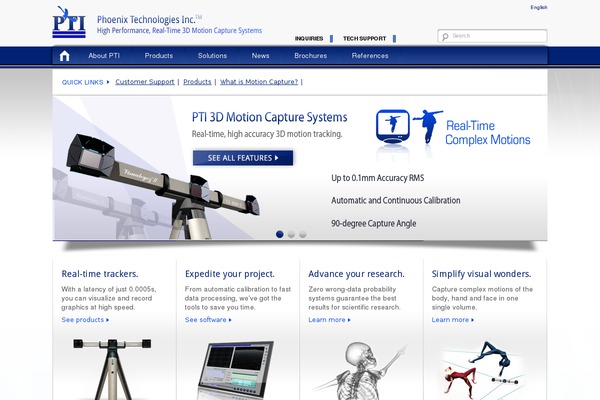Open the Products menu
Viewport: 600px width, 400px height.
point(159,56)
